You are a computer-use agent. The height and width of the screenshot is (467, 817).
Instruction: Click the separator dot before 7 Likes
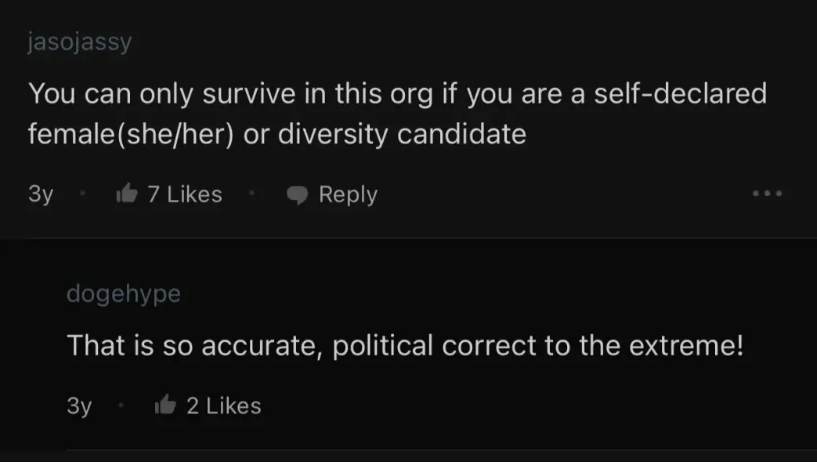point(82,194)
